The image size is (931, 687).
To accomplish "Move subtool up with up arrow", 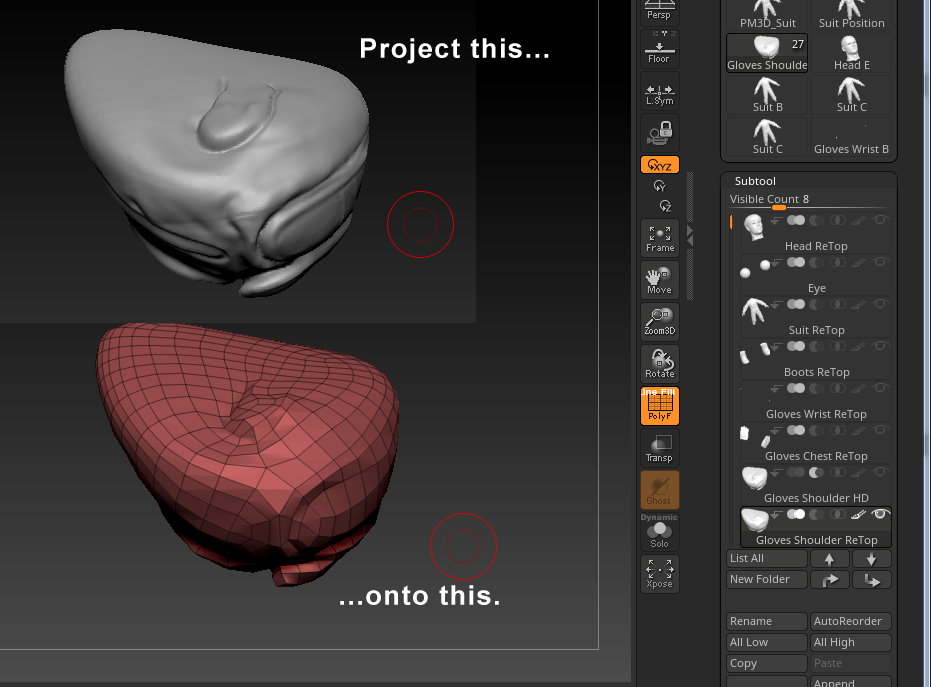I will 829,559.
